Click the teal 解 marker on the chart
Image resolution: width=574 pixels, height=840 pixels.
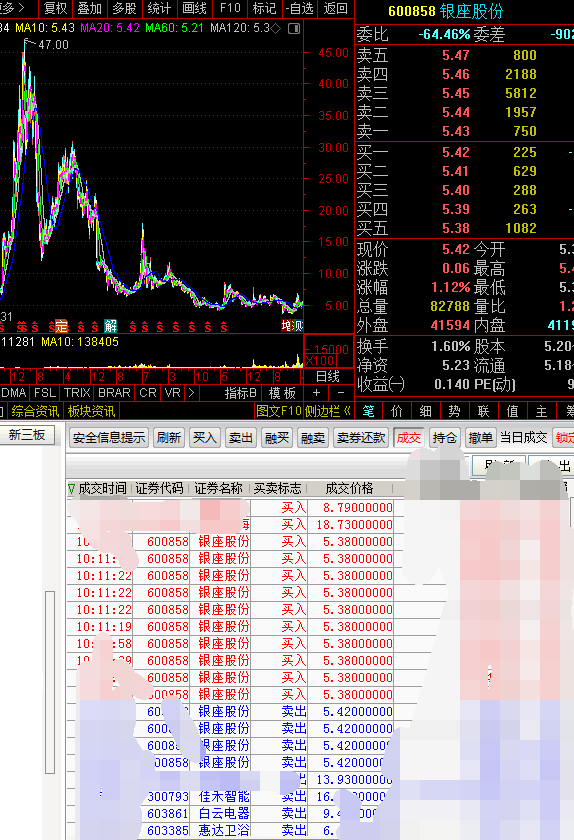[x=111, y=326]
